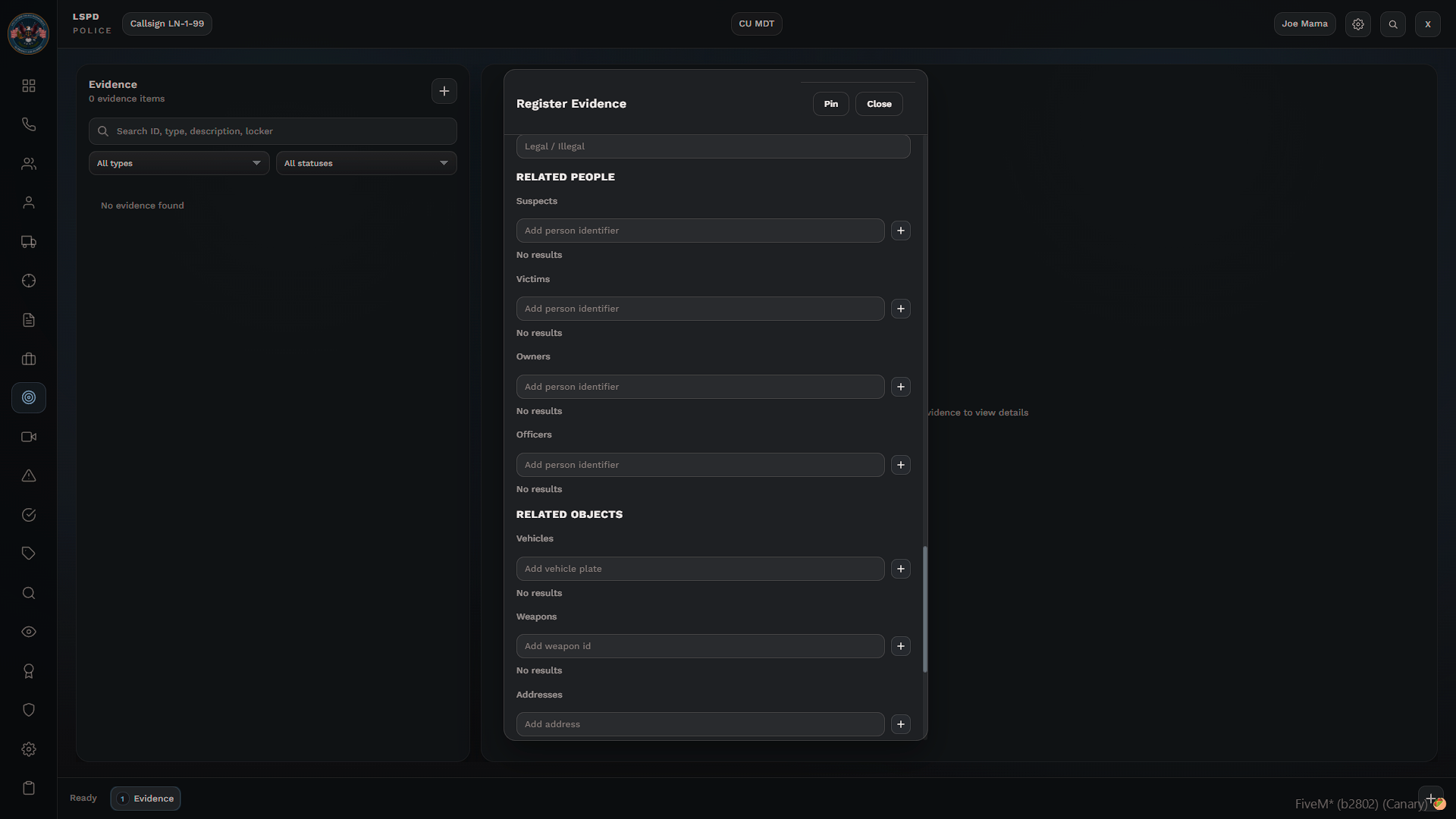Open the crosshair weapons sidebar icon
The image size is (1456, 819).
pyautogui.click(x=29, y=281)
